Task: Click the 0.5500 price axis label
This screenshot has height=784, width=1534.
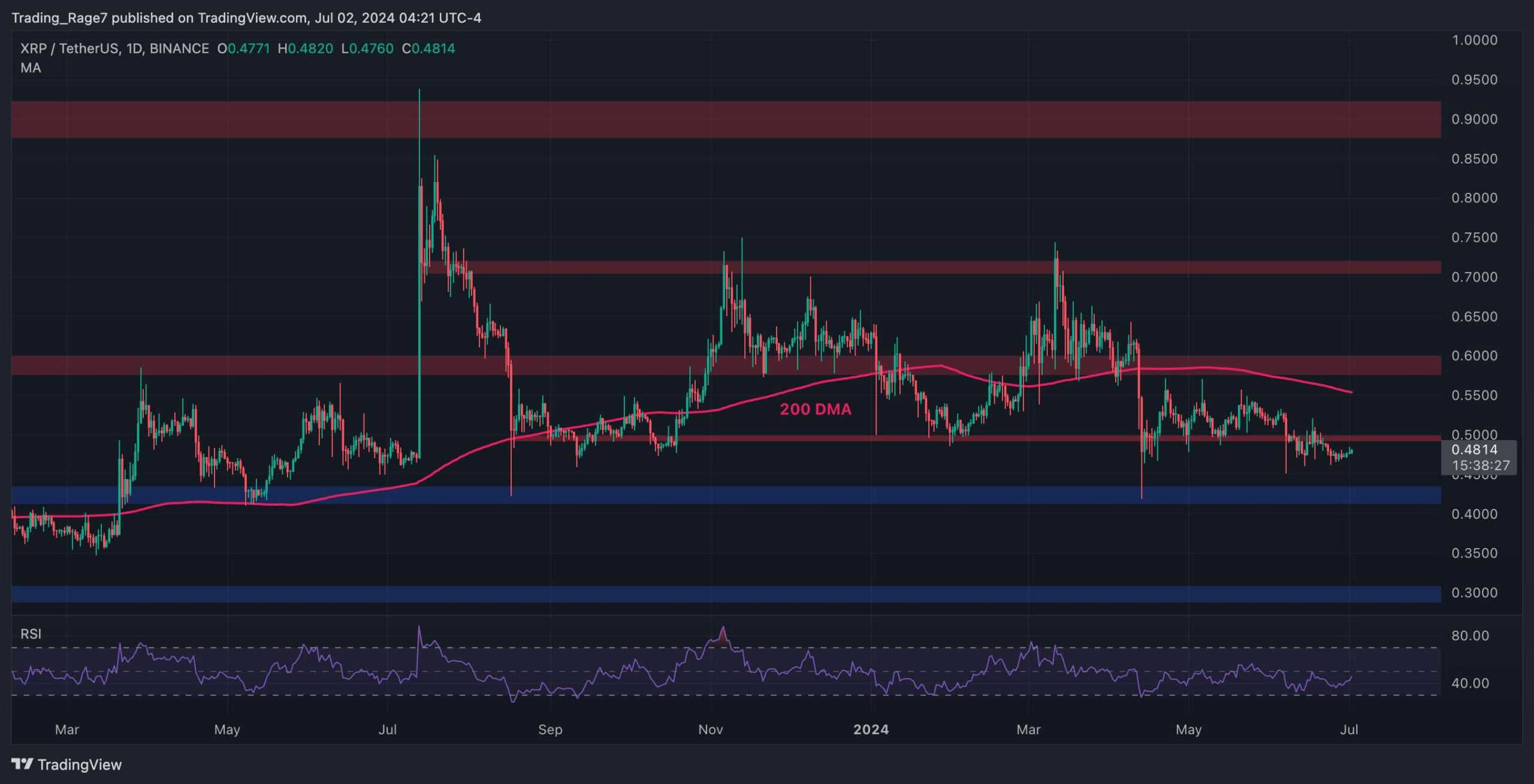Action: [x=1474, y=395]
